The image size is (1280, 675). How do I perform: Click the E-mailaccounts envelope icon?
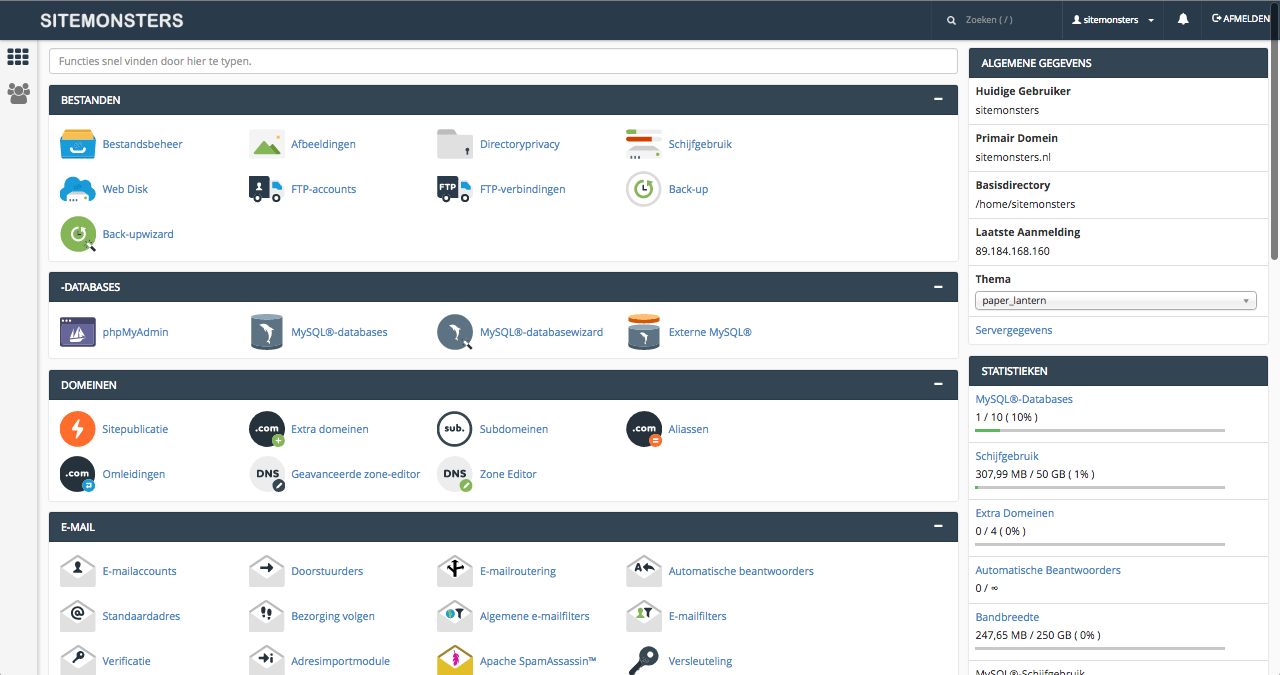pyautogui.click(x=78, y=571)
